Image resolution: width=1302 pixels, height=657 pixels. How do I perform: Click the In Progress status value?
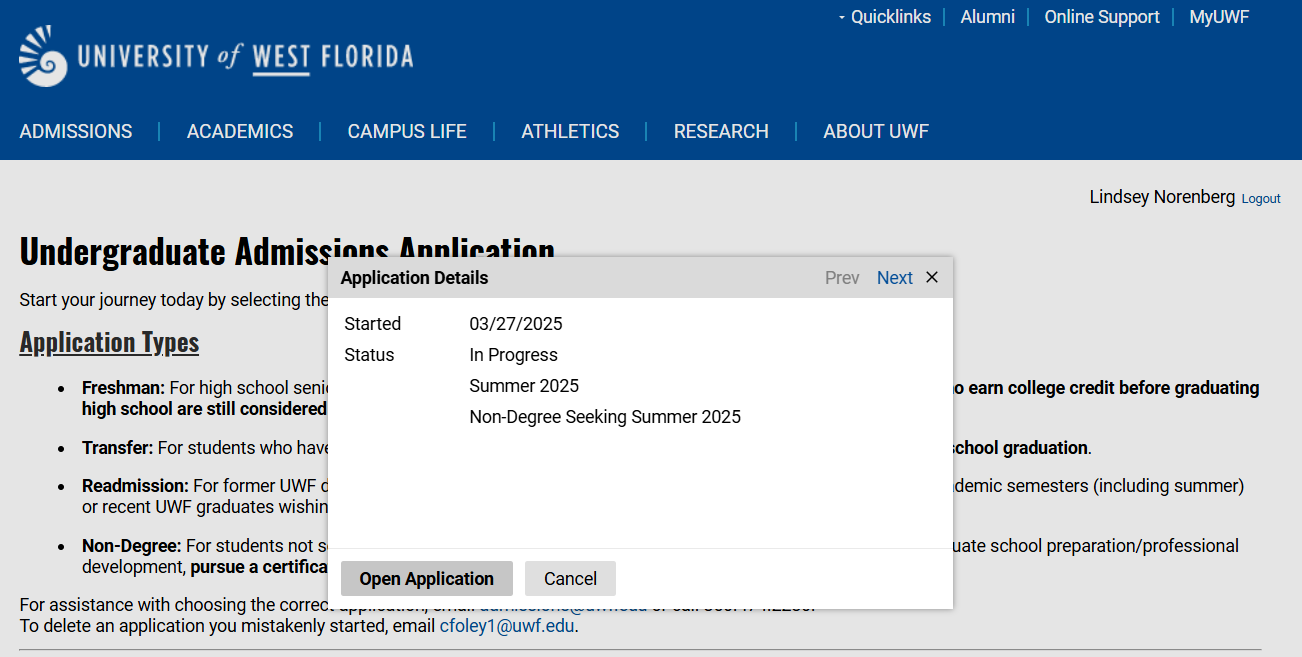(x=514, y=355)
